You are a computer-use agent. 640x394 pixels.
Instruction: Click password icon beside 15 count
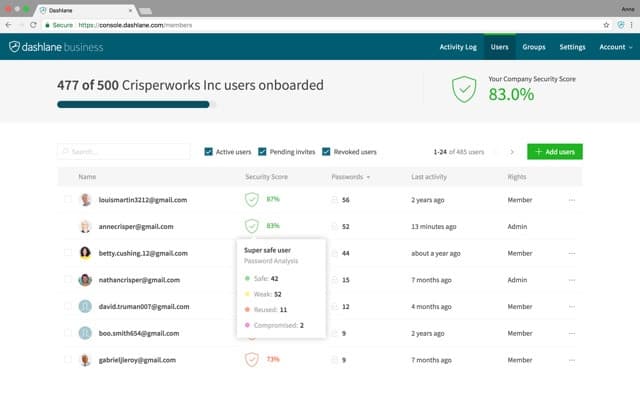tap(335, 280)
